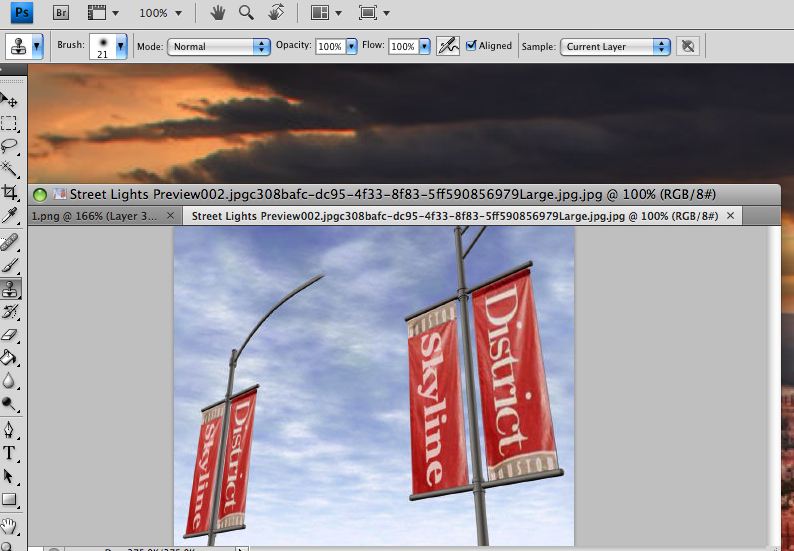Select the Lasso tool

[x=10, y=146]
